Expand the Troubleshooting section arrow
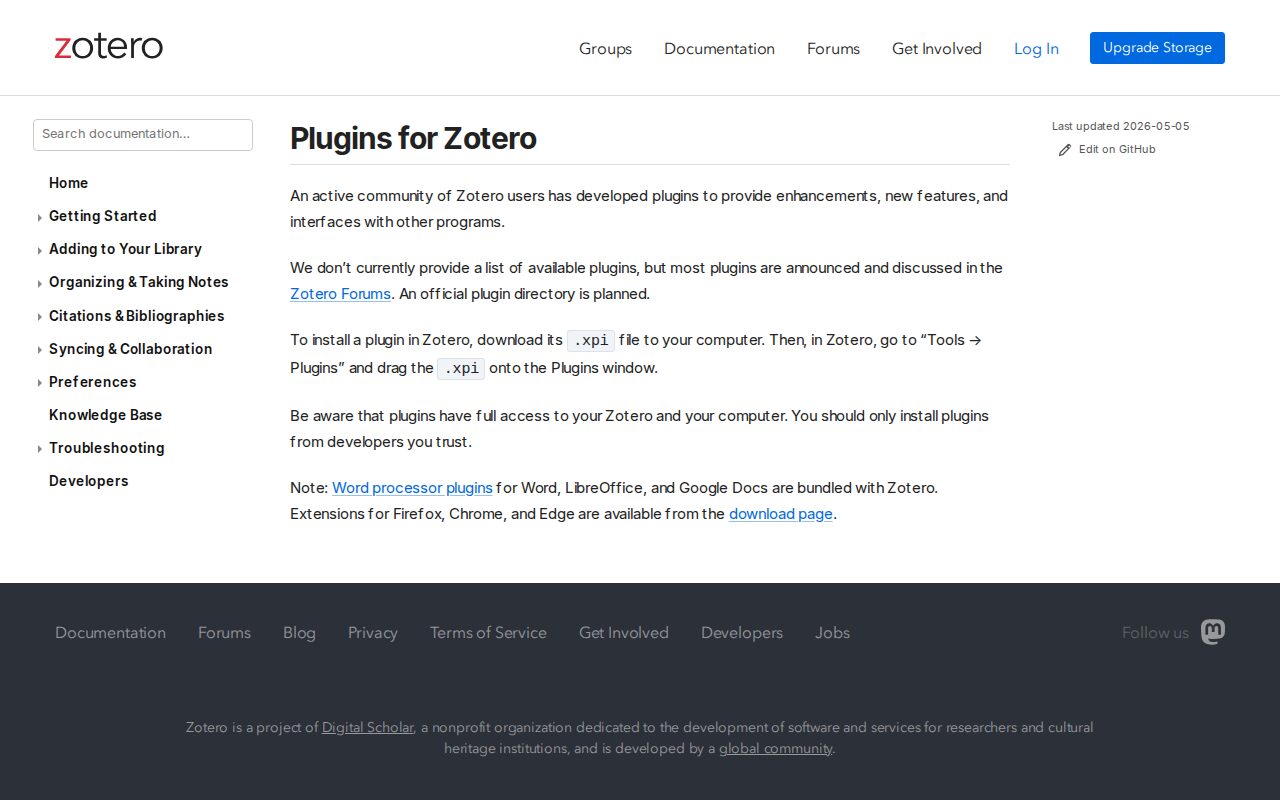The width and height of the screenshot is (1280, 800). [x=39, y=449]
